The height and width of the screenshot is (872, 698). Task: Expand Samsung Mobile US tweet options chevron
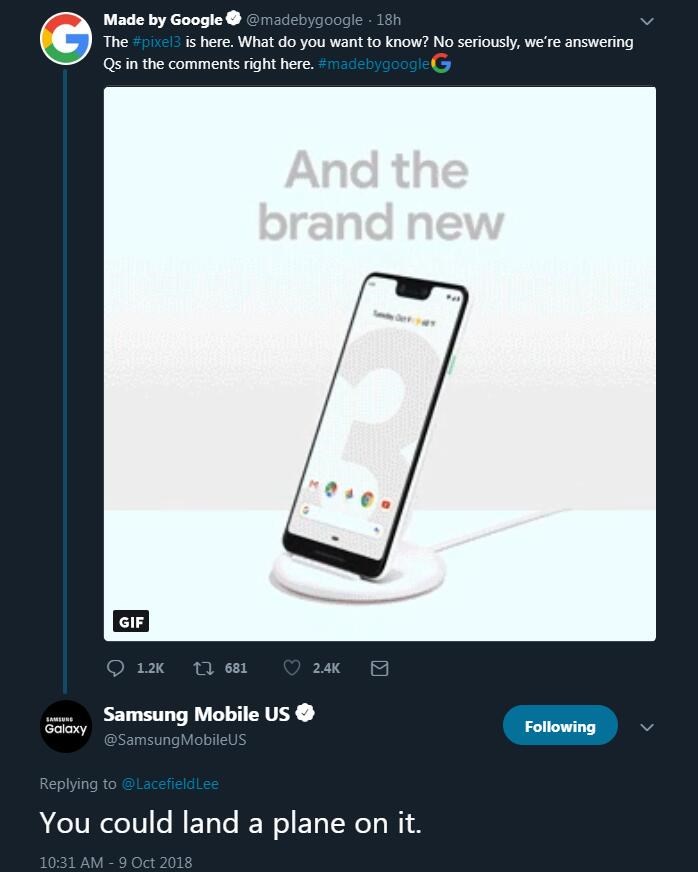646,727
